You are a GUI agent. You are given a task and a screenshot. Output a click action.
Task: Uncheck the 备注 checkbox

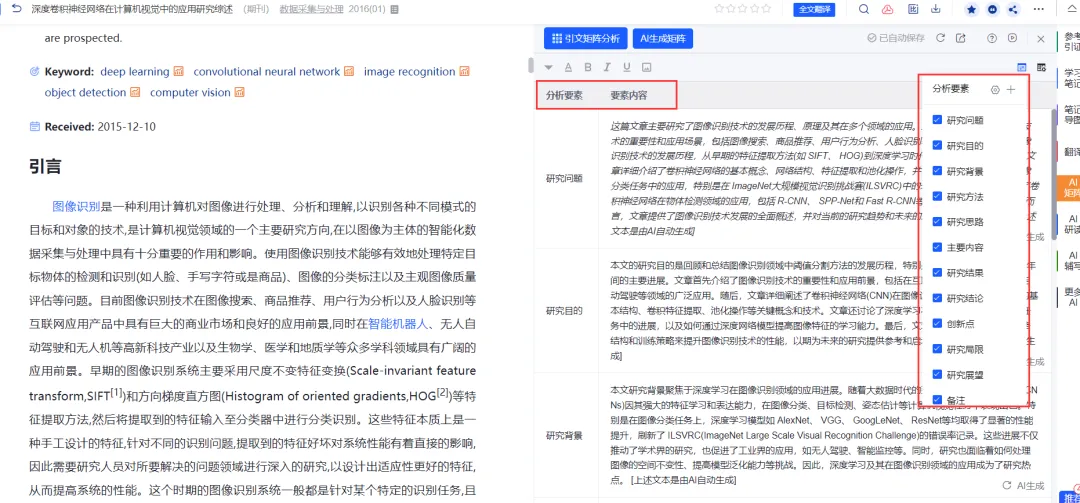point(937,399)
